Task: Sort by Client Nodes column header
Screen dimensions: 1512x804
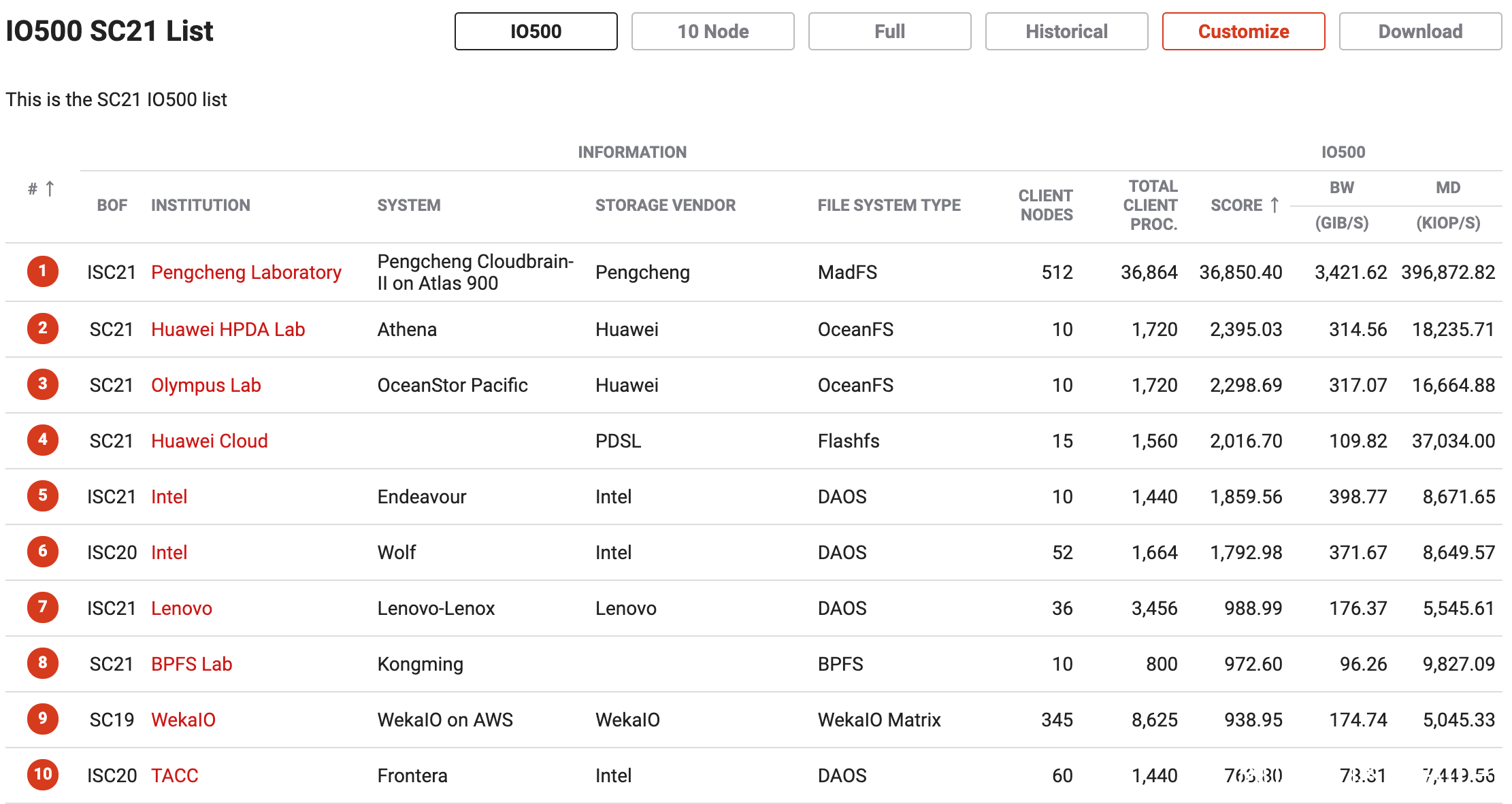Action: [x=1046, y=205]
